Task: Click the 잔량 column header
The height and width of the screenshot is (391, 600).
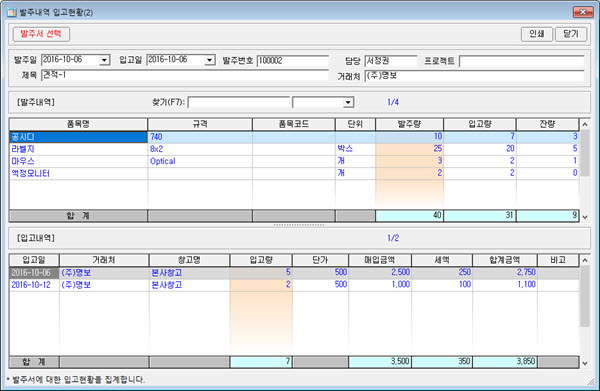Action: (x=547, y=124)
